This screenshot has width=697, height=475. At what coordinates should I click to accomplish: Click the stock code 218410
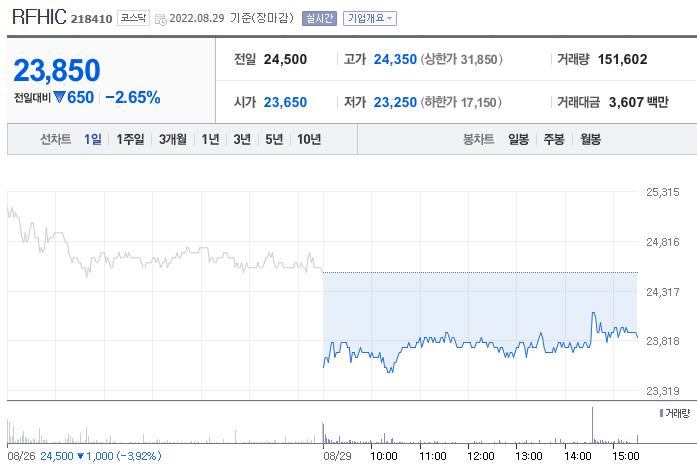coord(92,19)
